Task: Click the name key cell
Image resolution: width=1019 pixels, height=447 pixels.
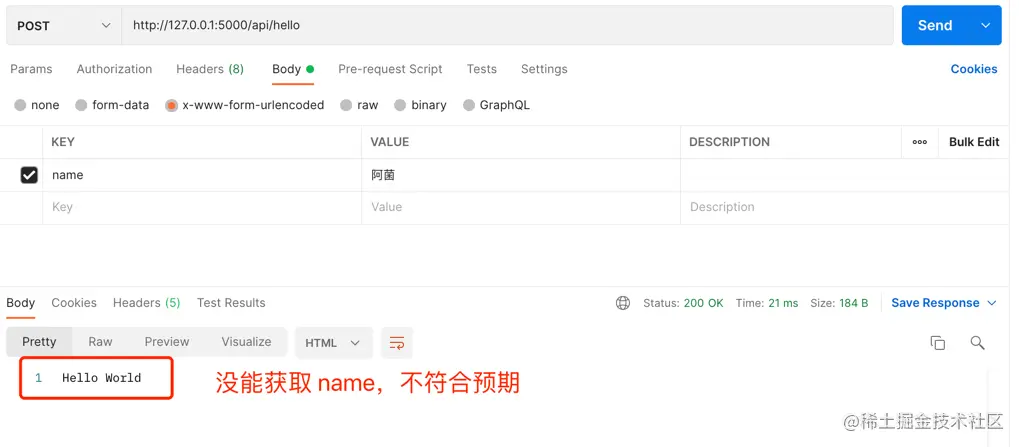Action: pyautogui.click(x=202, y=175)
